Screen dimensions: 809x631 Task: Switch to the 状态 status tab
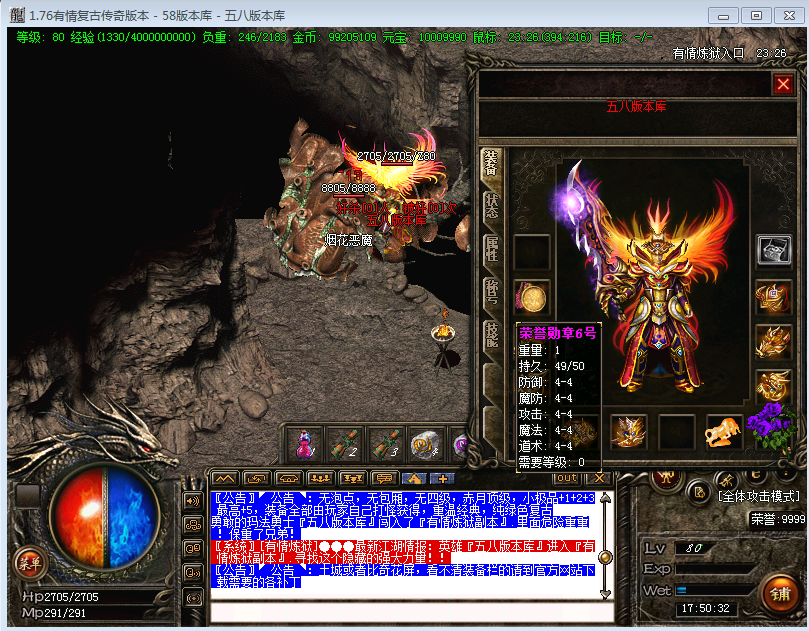pyautogui.click(x=491, y=206)
